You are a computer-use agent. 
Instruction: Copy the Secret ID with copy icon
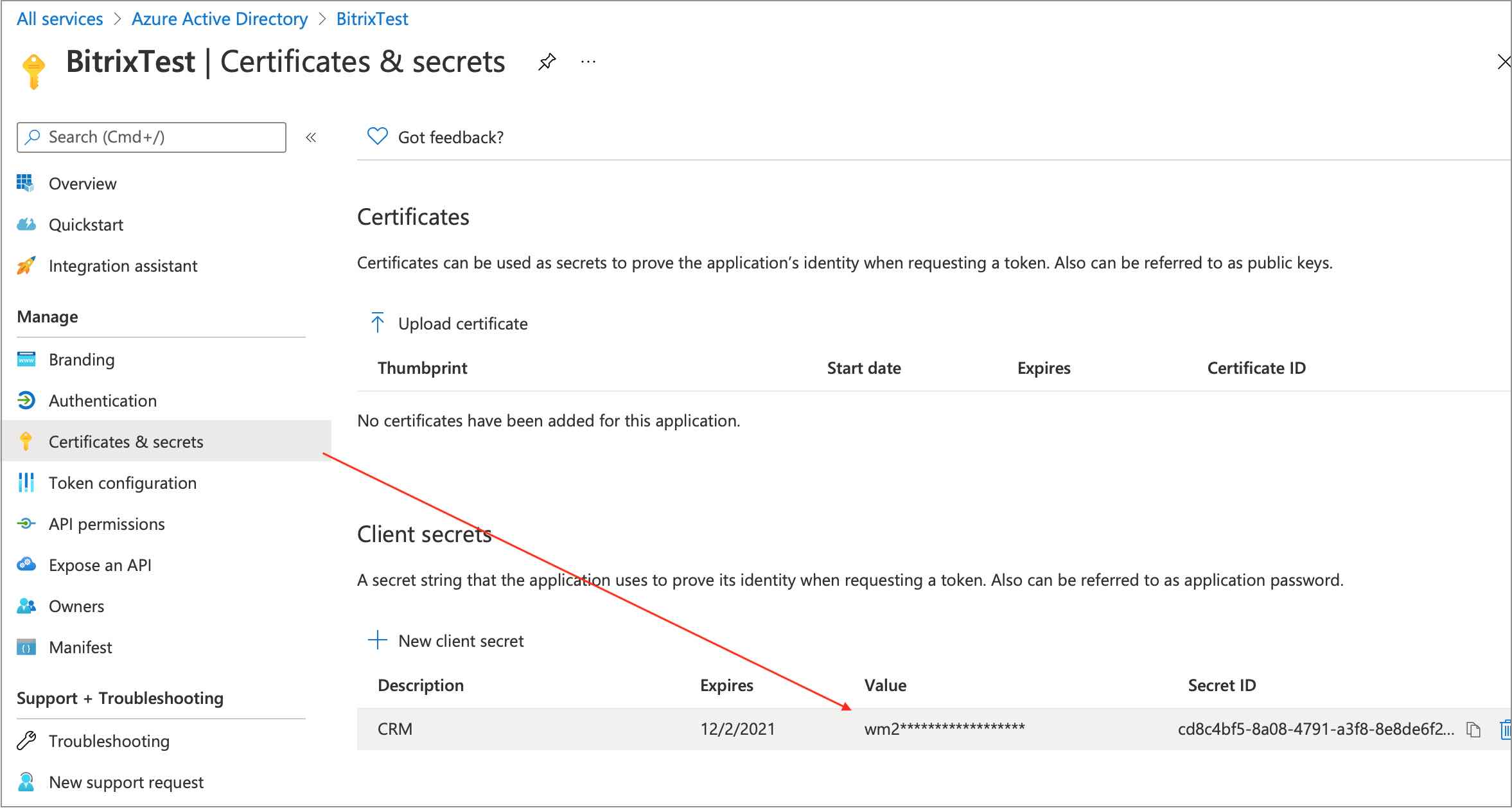(x=1473, y=730)
